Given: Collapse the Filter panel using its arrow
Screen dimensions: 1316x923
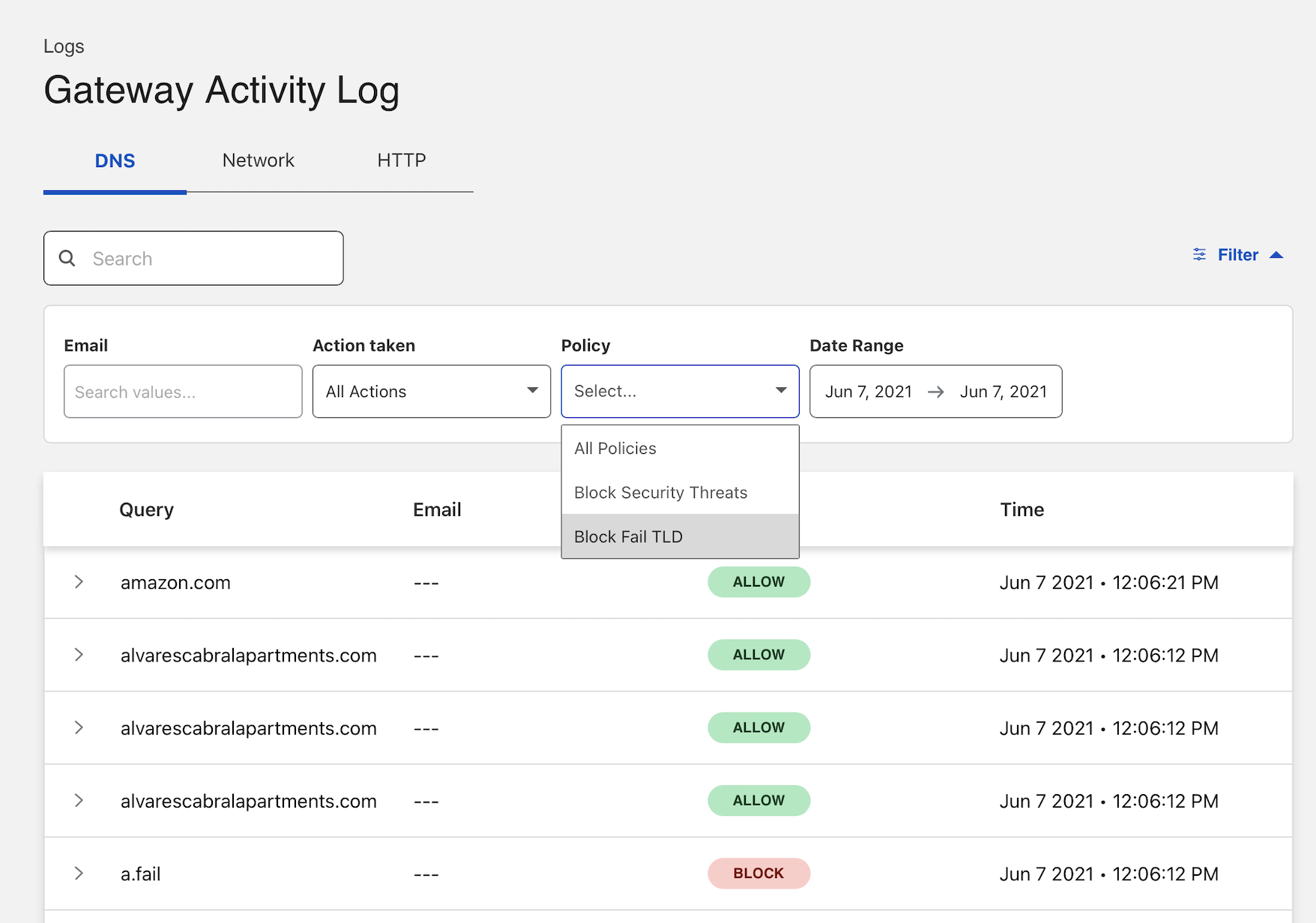Looking at the screenshot, I should point(1276,255).
